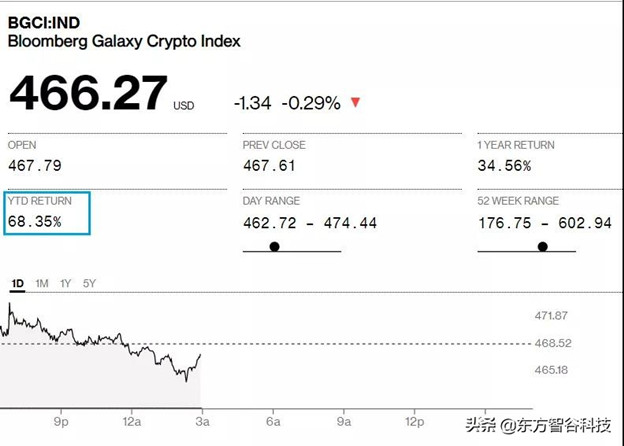Click the Prev Close value 467.61
The height and width of the screenshot is (446, 624).
click(x=269, y=166)
